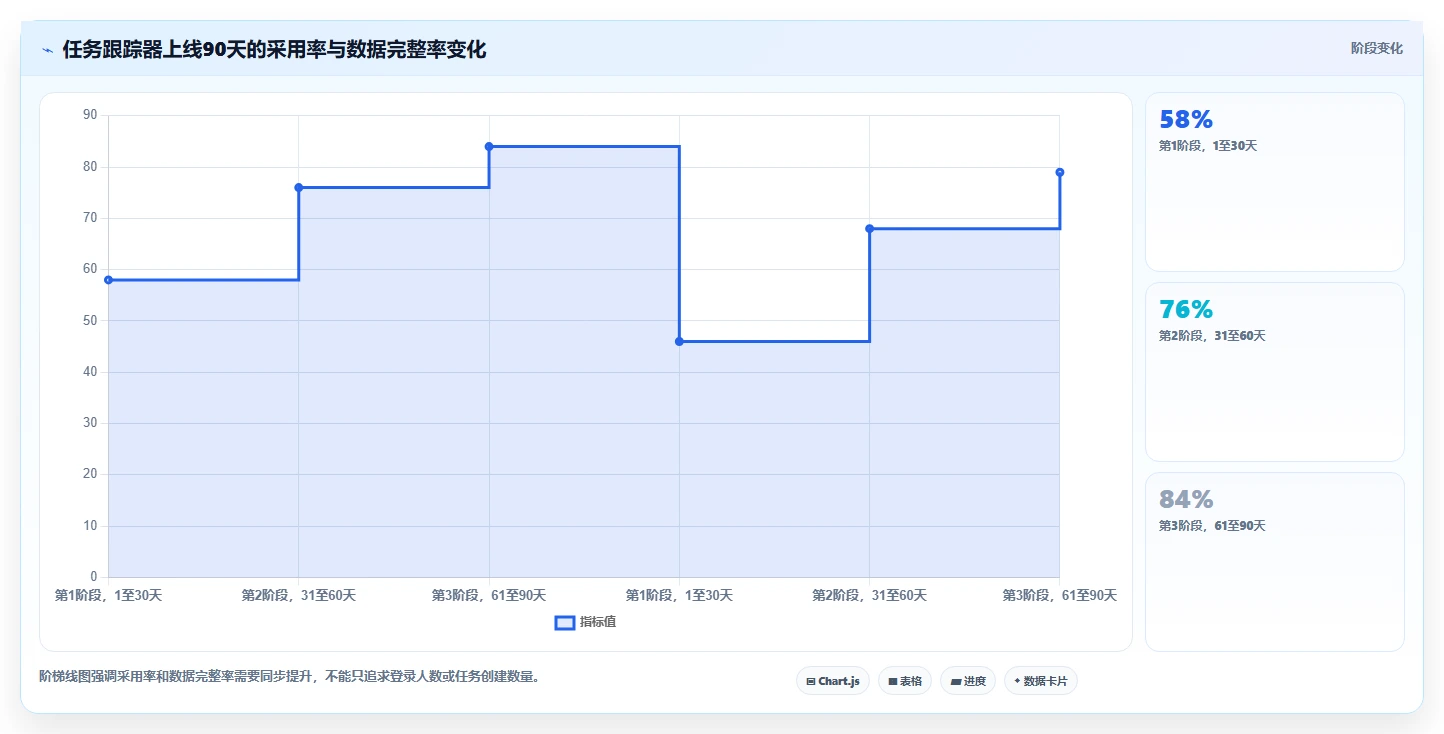Screen dimensions: 1444x734
Task: Click the chart data point at value 58
Action: [x=108, y=280]
